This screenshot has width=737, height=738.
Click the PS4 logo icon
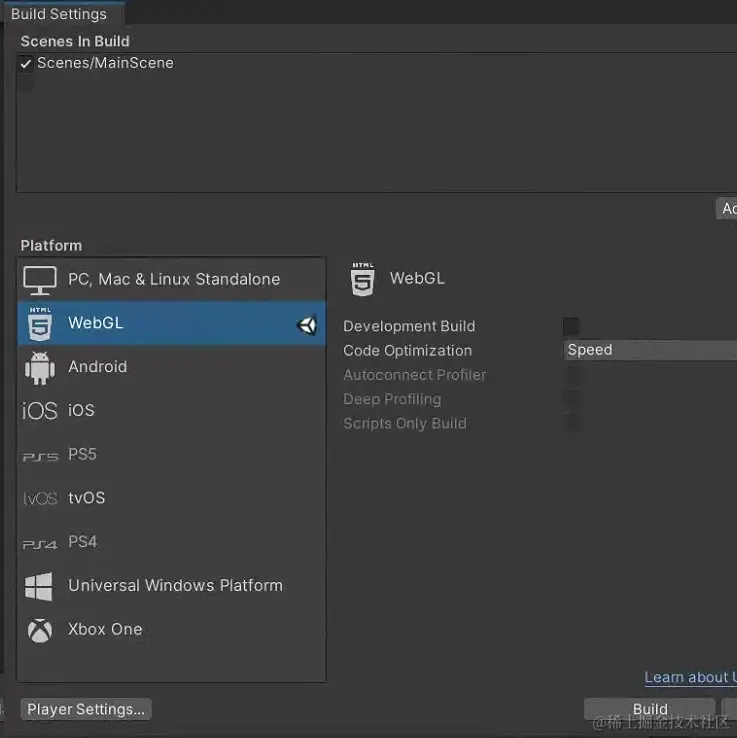40,545
